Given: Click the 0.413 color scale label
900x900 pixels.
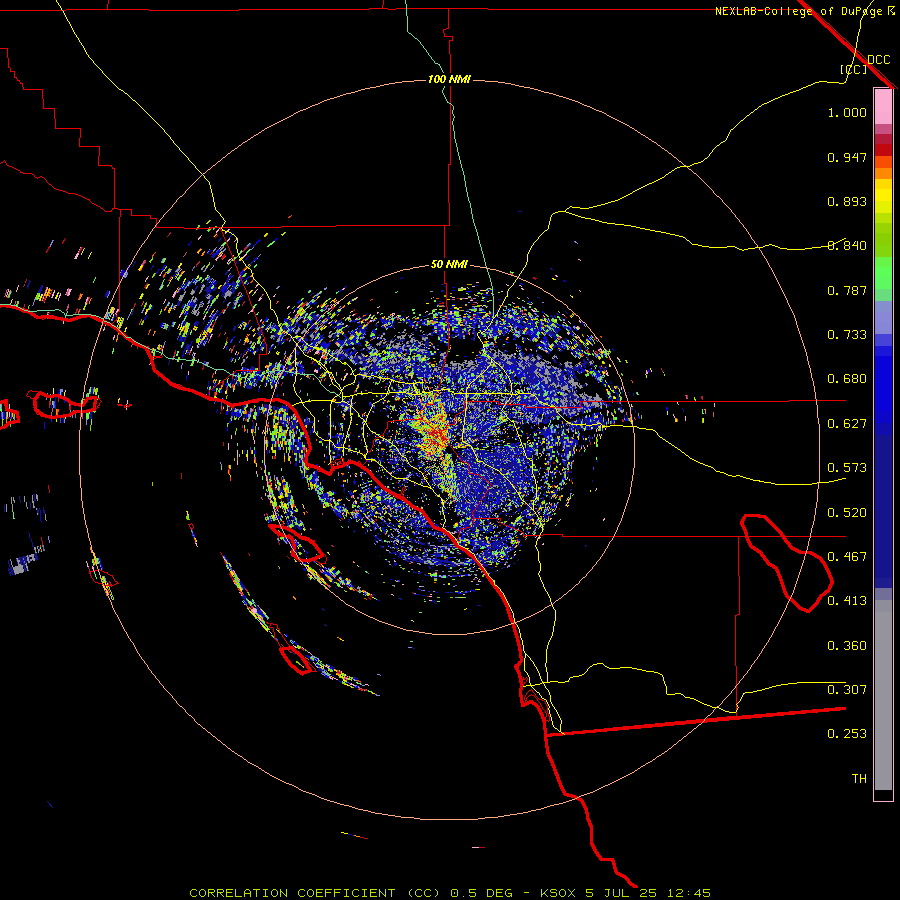Looking at the screenshot, I should 847,601.
